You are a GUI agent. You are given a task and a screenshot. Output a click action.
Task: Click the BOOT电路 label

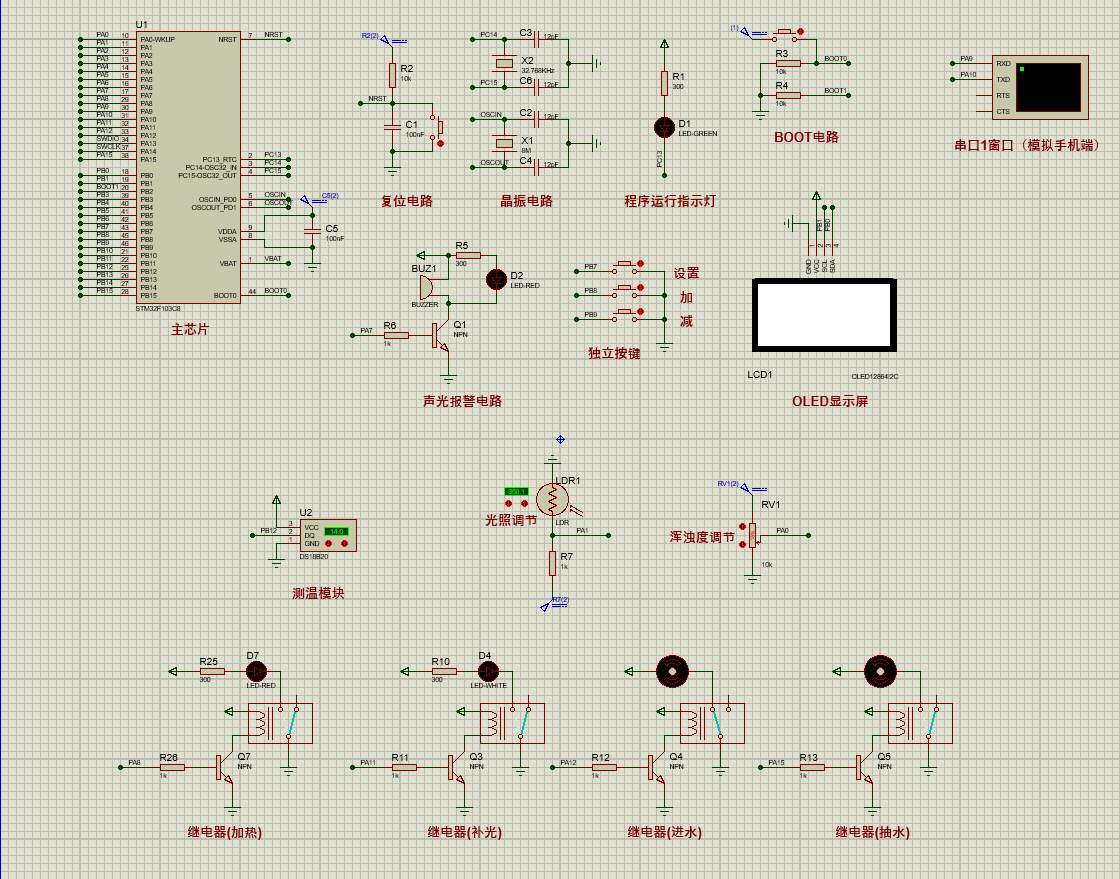pos(806,137)
